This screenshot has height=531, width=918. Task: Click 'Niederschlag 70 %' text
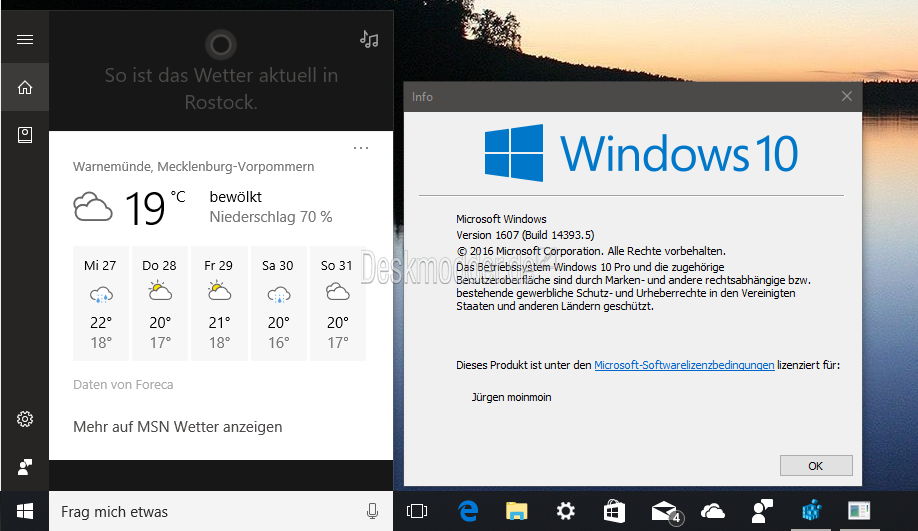[x=270, y=217]
